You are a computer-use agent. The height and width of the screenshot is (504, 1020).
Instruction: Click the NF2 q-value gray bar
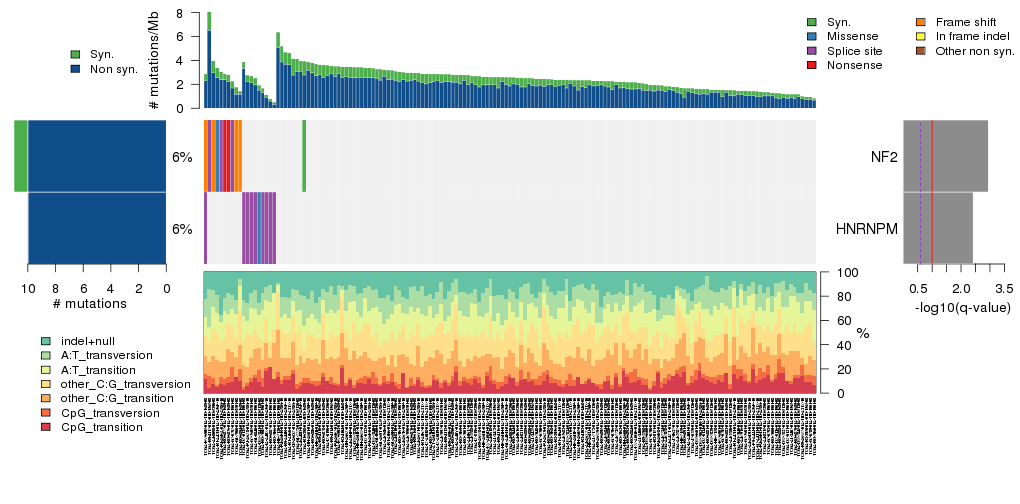[x=945, y=156]
